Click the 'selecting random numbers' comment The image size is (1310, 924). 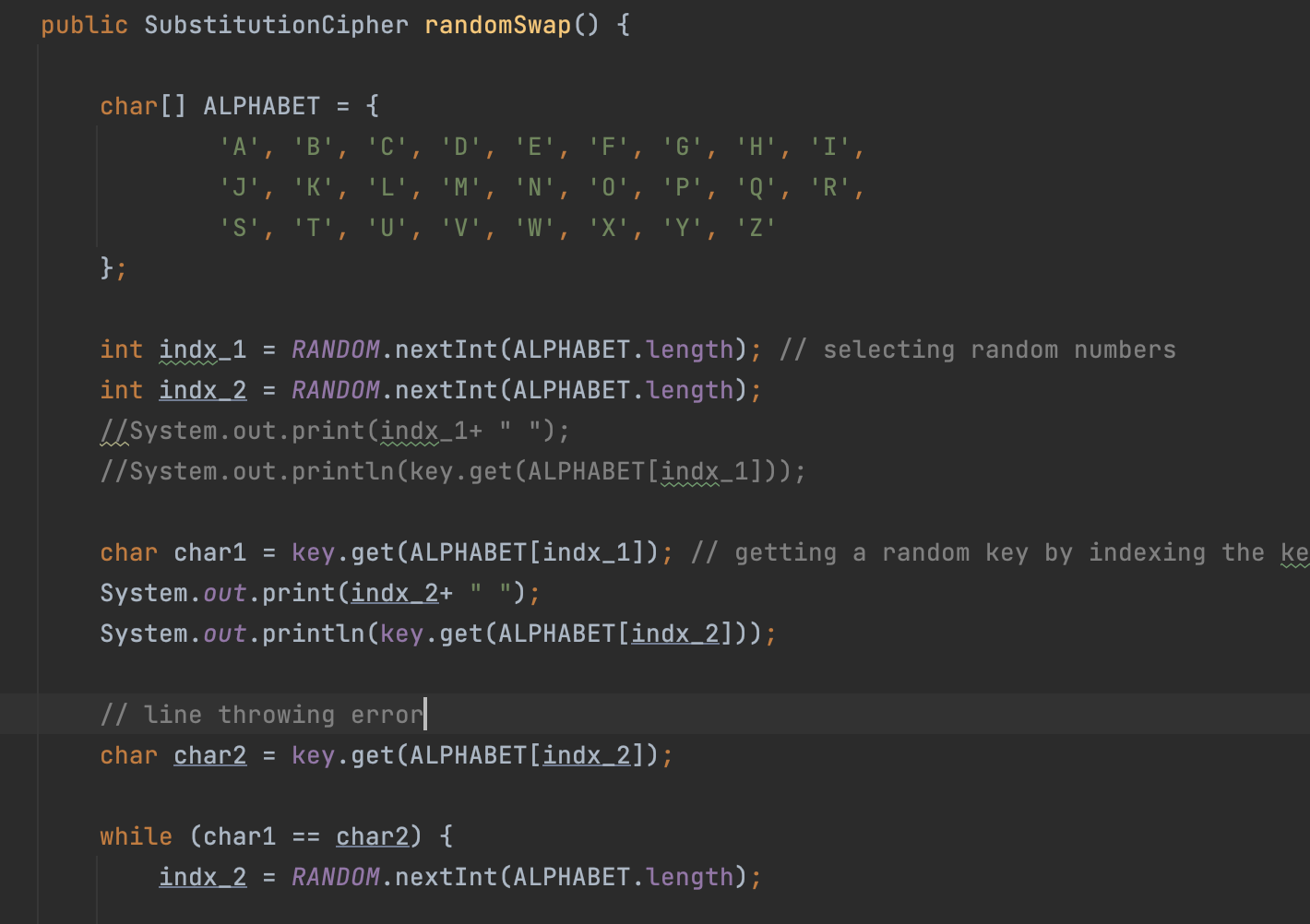click(978, 349)
